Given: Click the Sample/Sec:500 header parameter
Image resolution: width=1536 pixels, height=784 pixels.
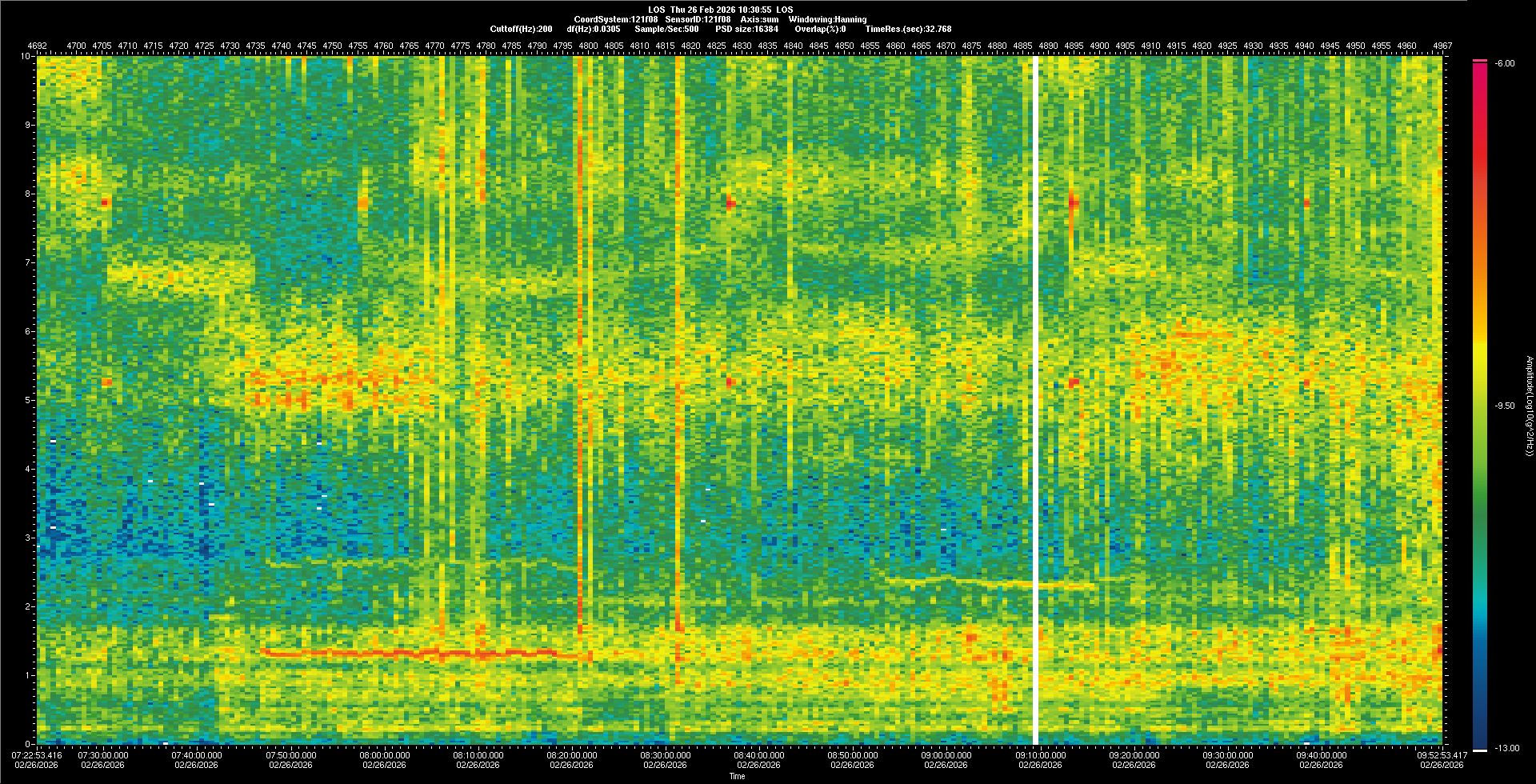Looking at the screenshot, I should [666, 29].
